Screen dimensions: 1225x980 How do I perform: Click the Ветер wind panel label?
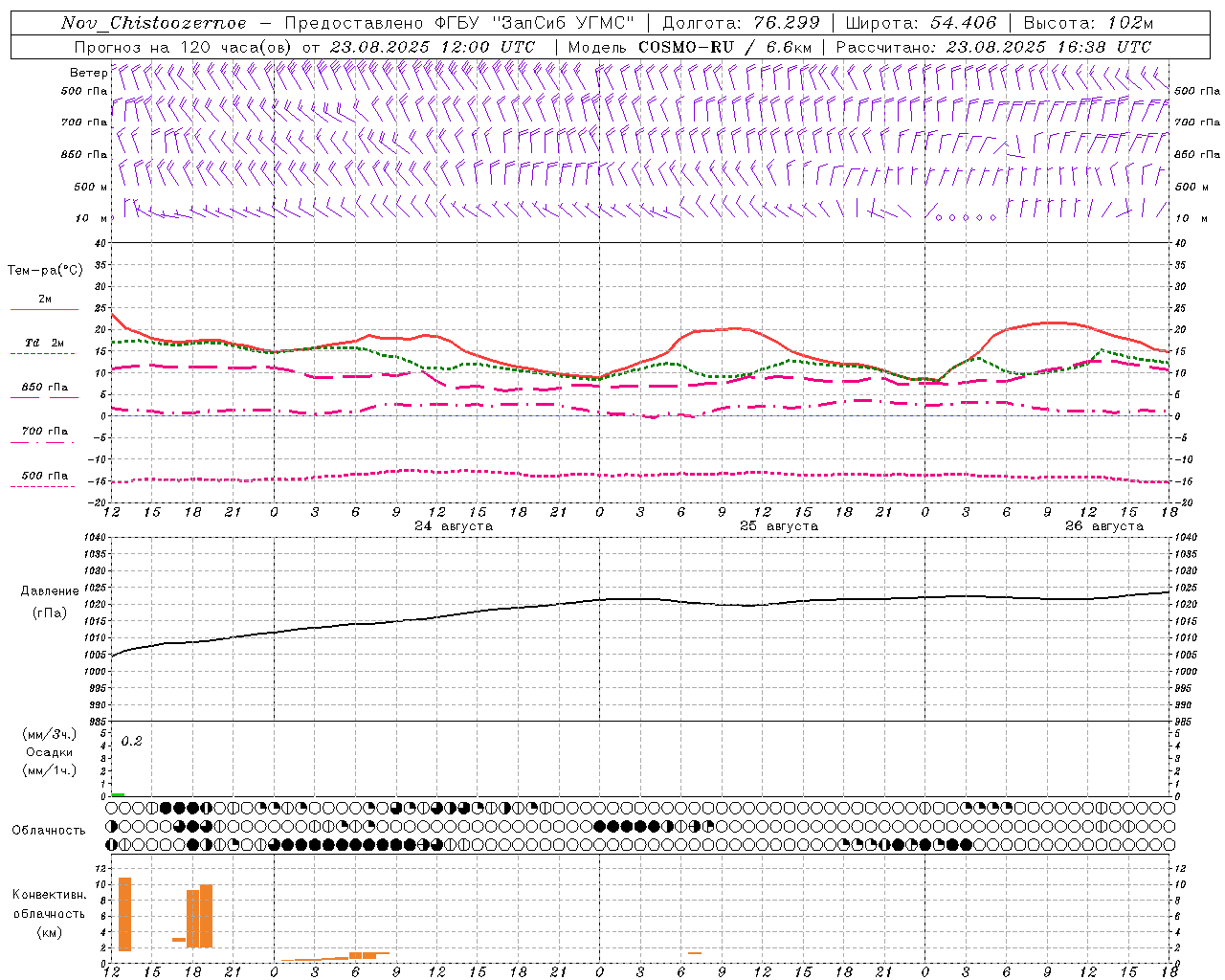[89, 73]
